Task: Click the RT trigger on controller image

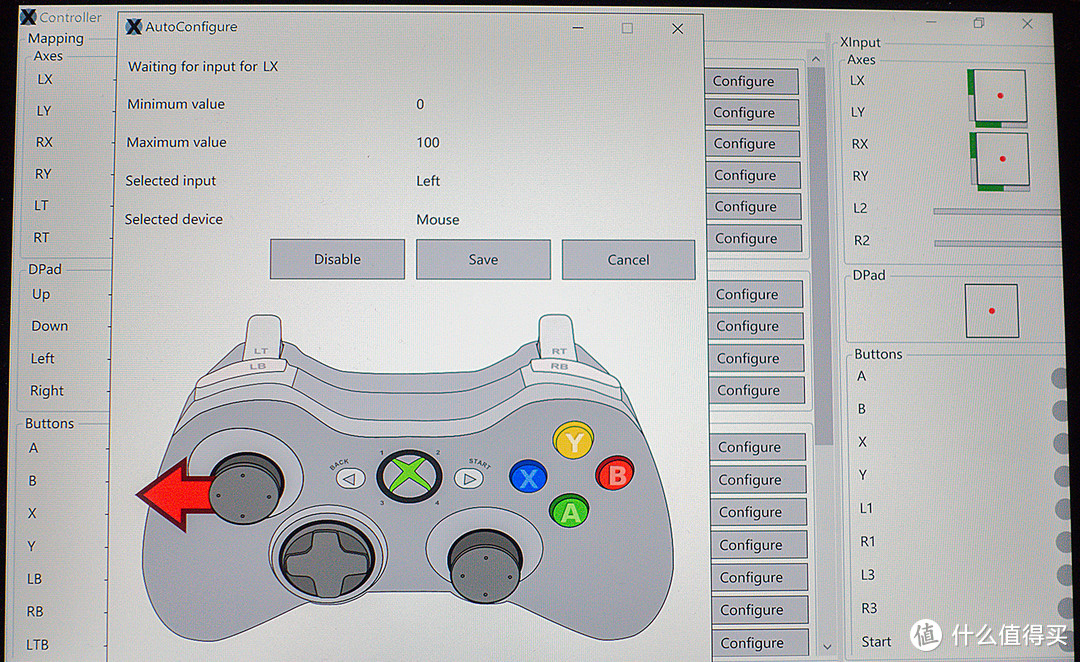Action: [x=557, y=338]
